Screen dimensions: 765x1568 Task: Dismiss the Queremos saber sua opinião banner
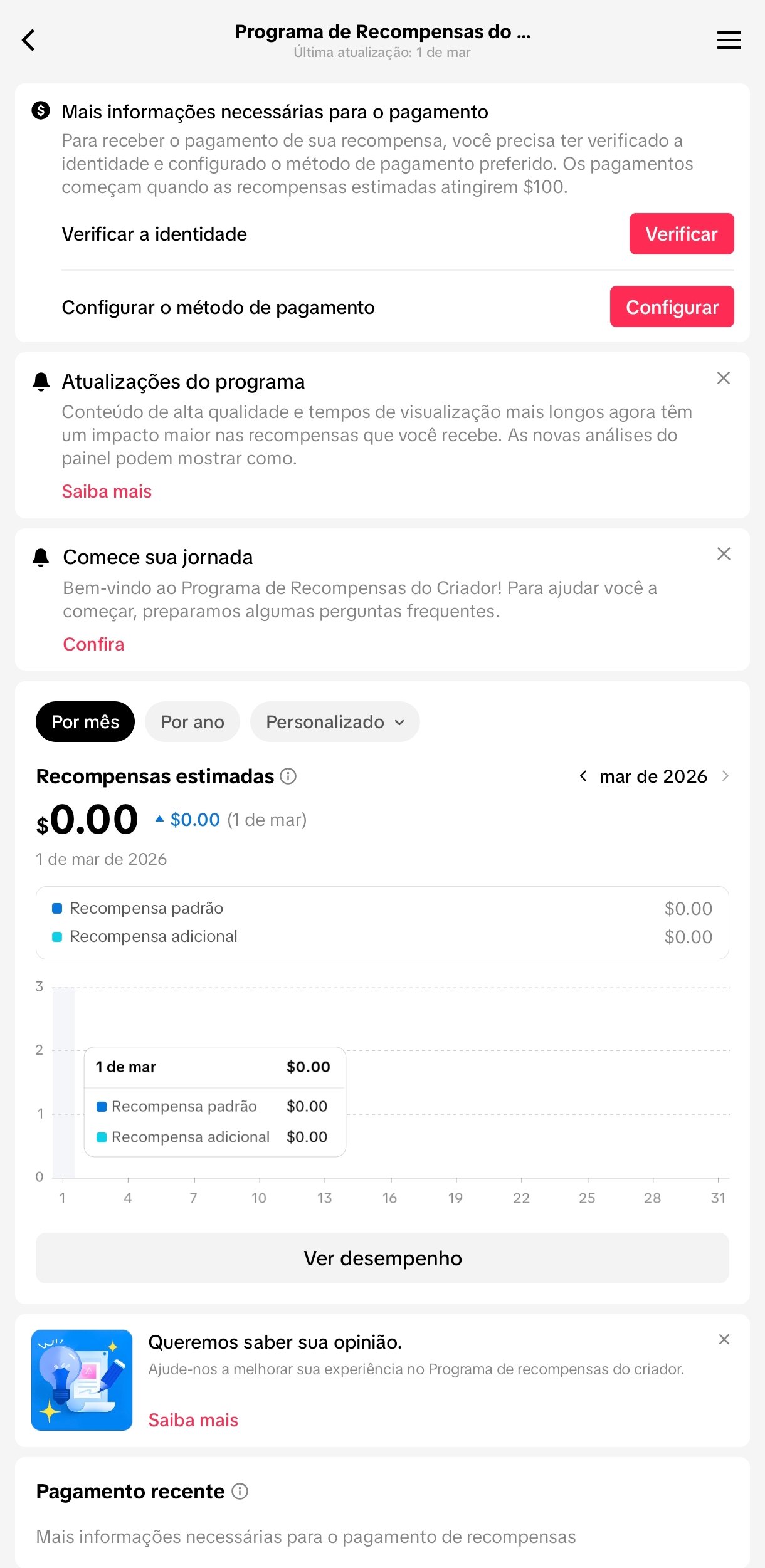click(x=724, y=1339)
